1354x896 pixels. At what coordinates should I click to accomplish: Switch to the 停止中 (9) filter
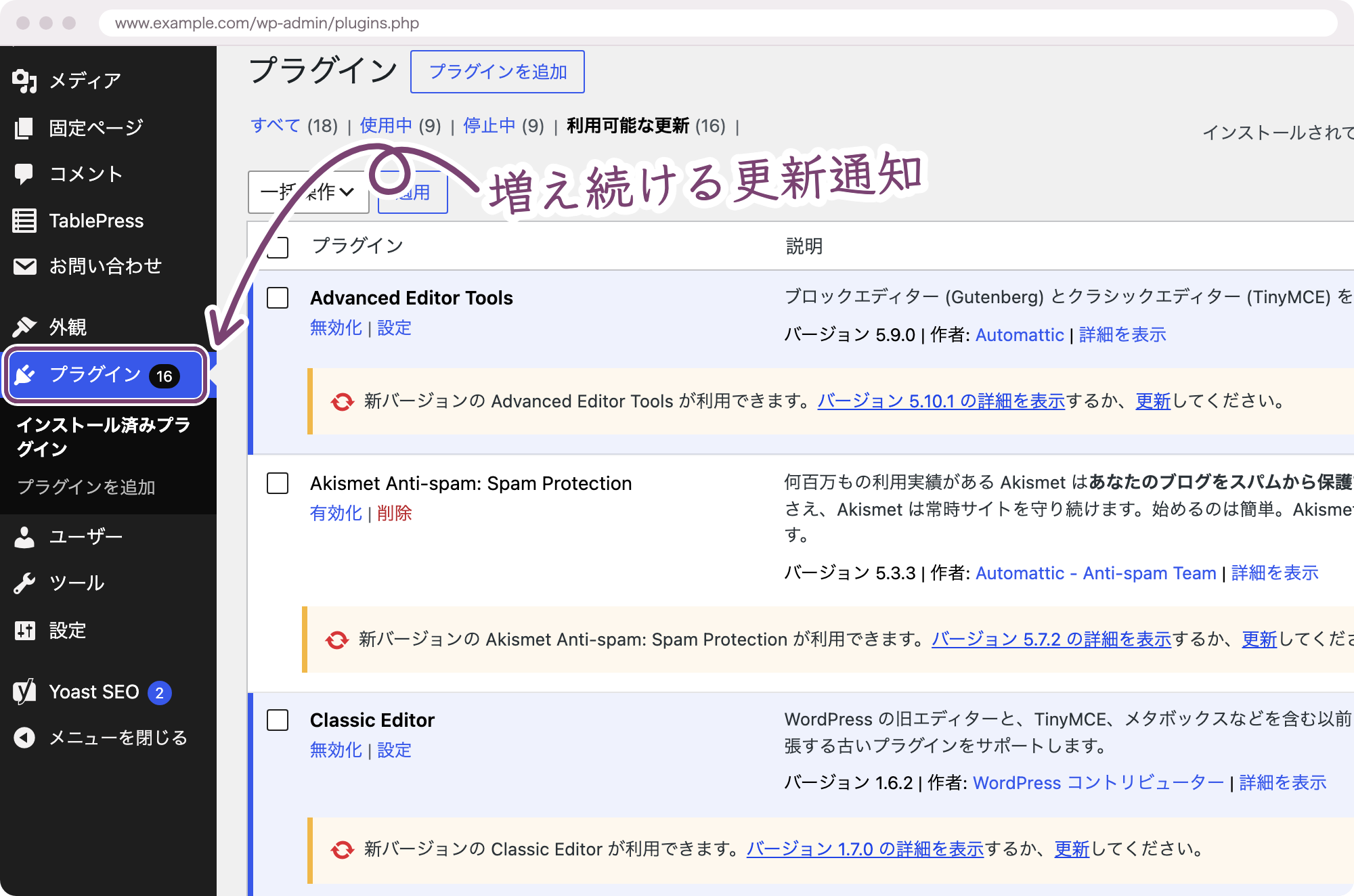pos(504,126)
